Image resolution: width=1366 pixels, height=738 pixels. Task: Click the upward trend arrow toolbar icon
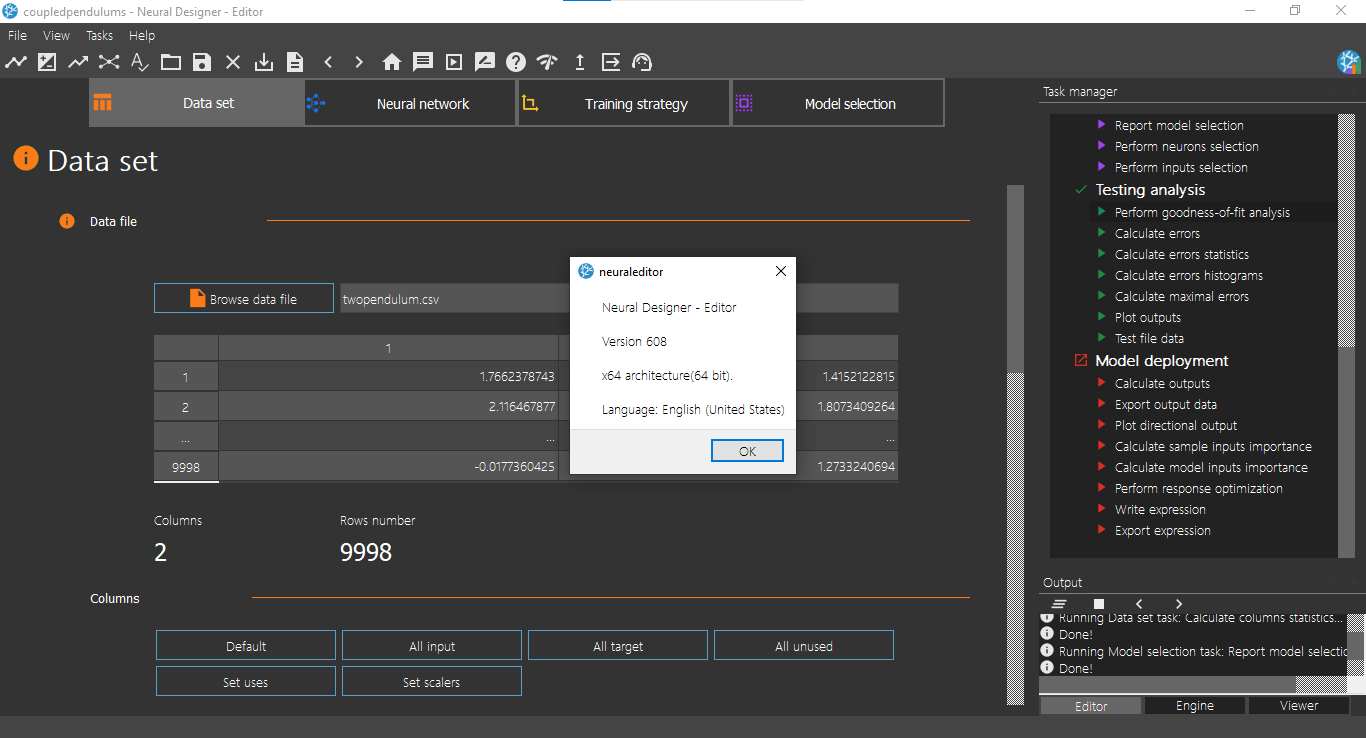(x=78, y=62)
